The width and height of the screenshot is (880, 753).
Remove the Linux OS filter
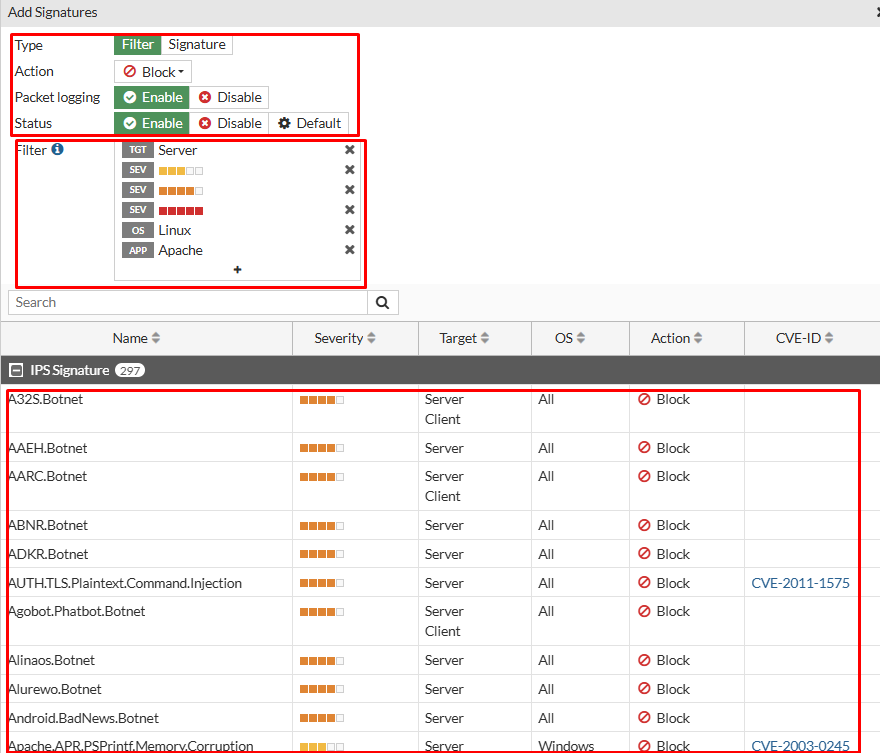tap(349, 230)
